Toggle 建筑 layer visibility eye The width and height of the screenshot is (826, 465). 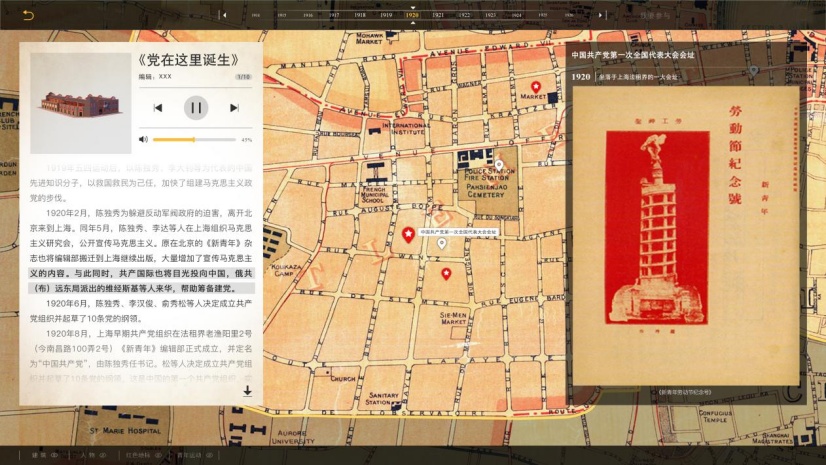(x=54, y=455)
